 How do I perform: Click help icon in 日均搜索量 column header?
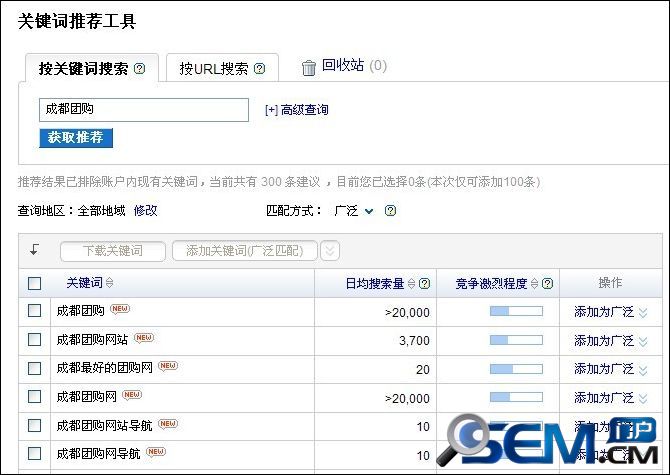(426, 284)
